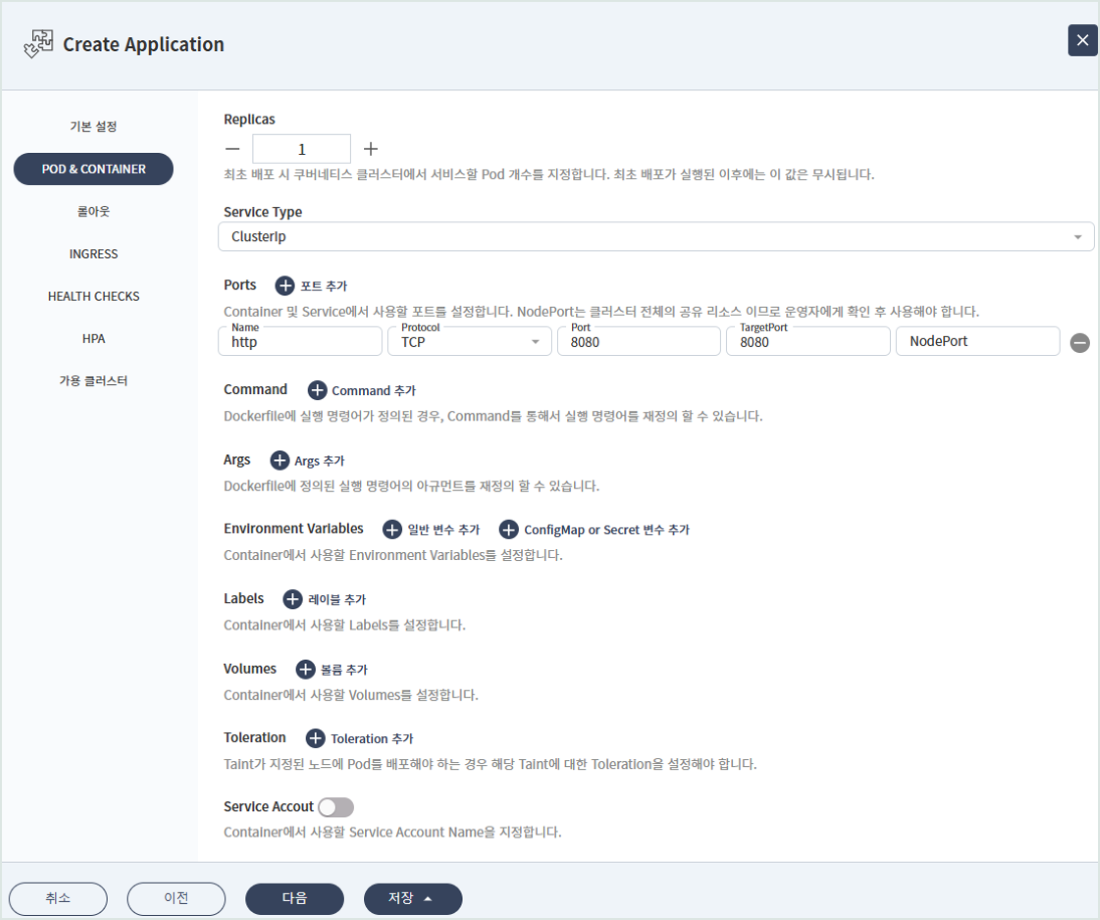Click the 취소 cancel button
1100x920 pixels.
(x=58, y=898)
